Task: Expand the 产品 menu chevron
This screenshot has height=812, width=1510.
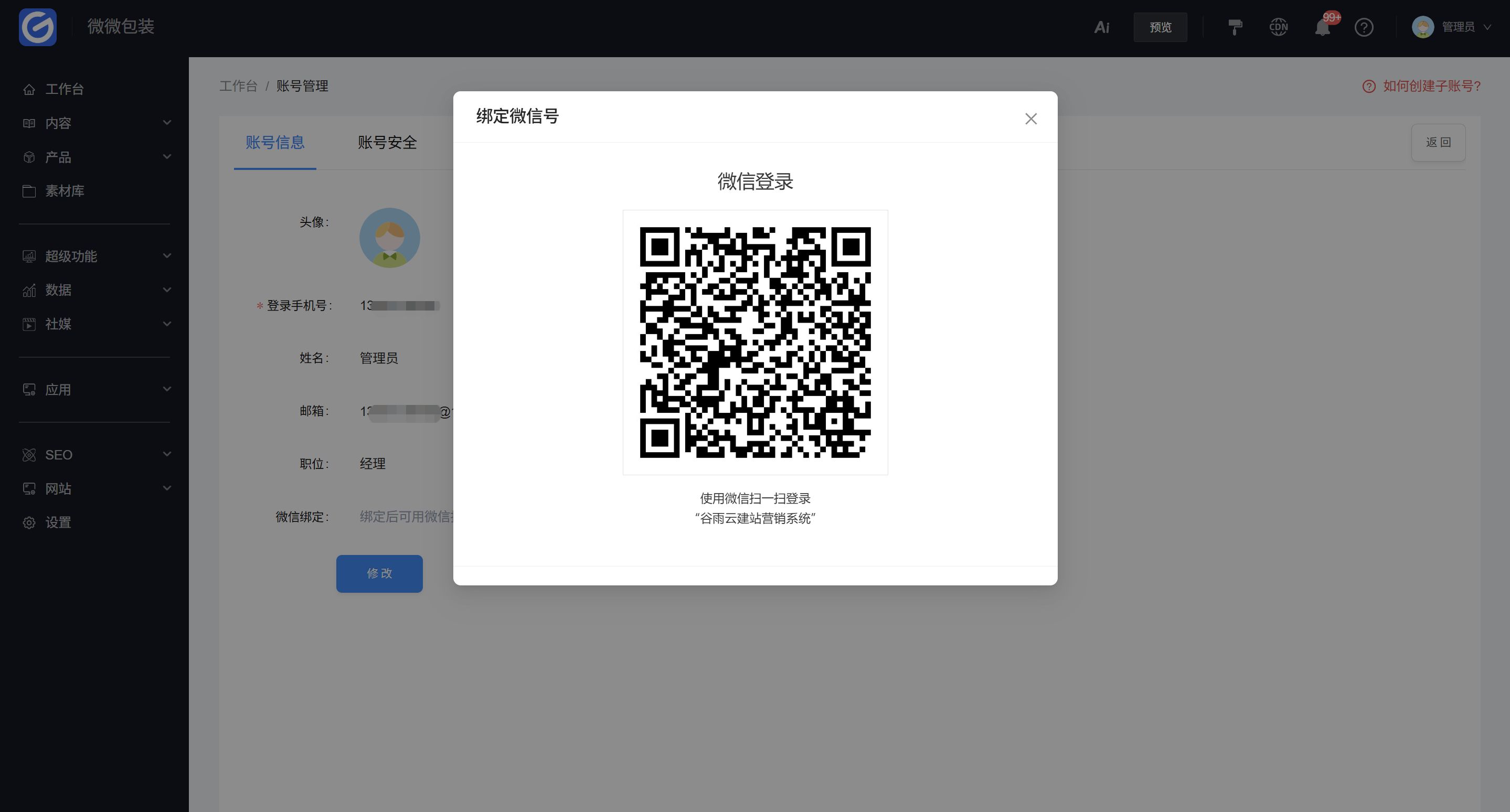Action: click(167, 156)
